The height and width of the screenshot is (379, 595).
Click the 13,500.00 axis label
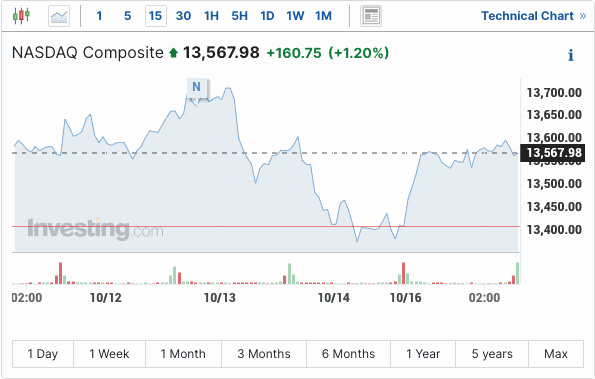pos(554,184)
